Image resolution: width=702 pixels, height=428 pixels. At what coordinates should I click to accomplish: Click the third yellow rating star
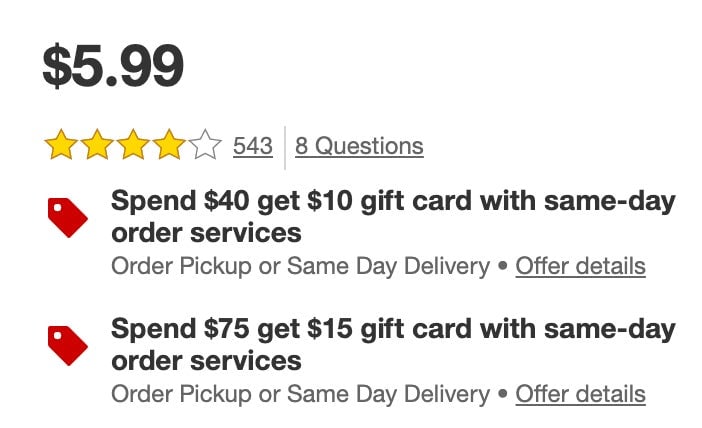133,145
